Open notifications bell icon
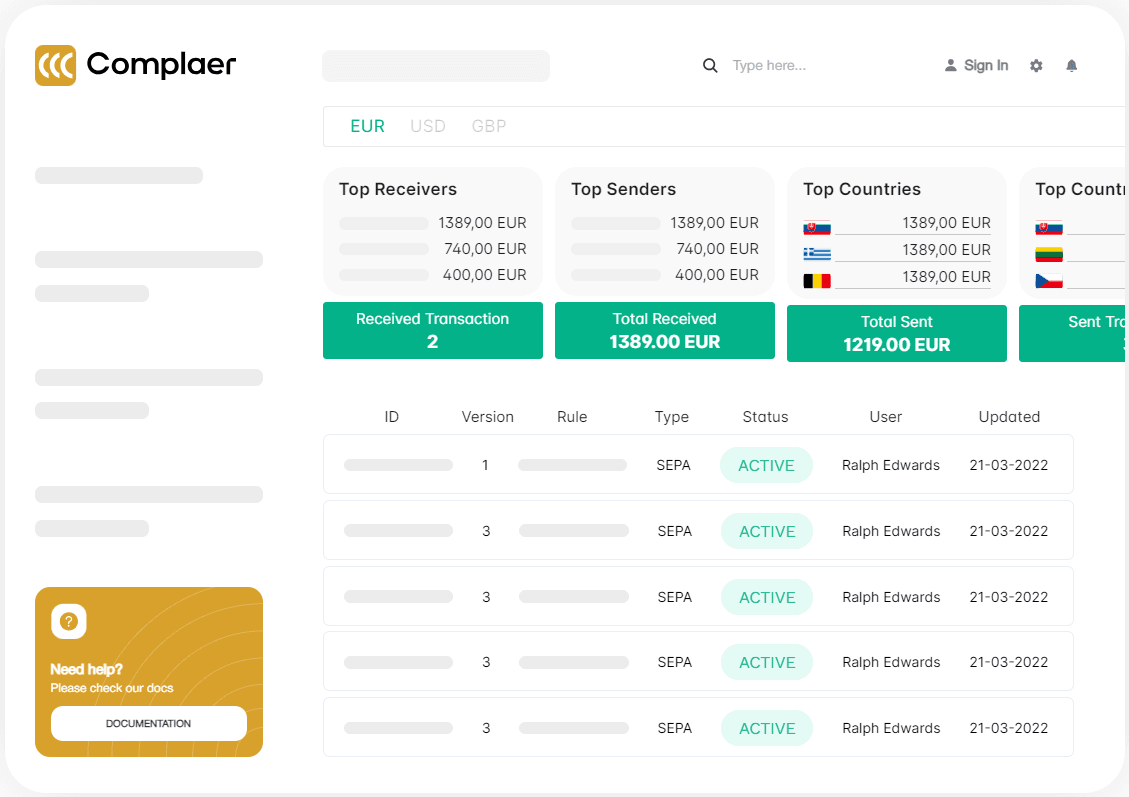 [x=1071, y=66]
